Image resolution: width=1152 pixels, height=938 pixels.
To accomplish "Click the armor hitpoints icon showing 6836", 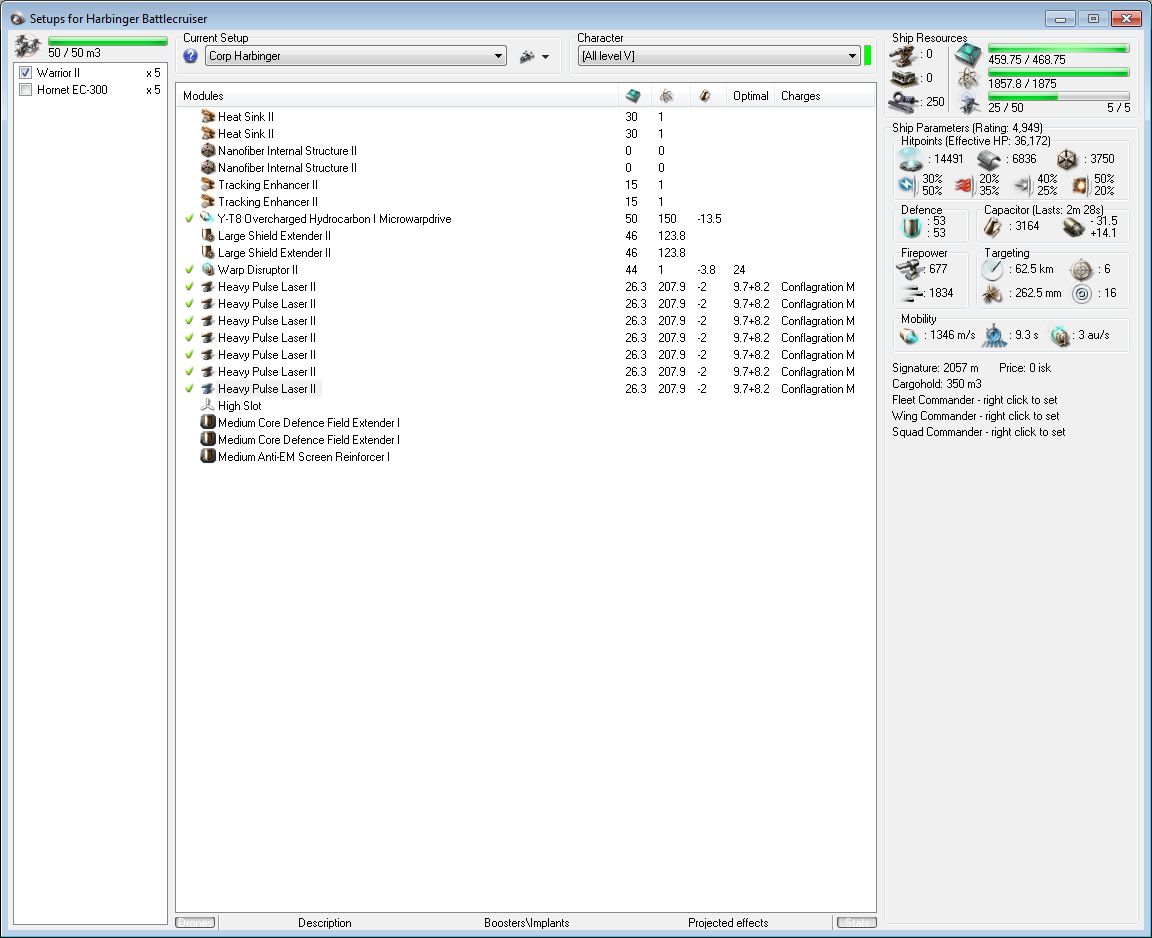I will tap(989, 159).
